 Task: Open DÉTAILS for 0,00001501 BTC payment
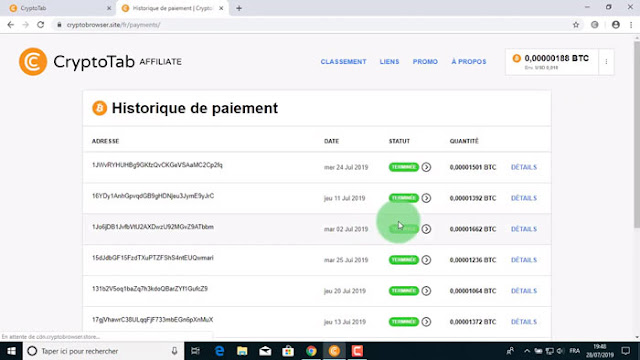tap(524, 167)
